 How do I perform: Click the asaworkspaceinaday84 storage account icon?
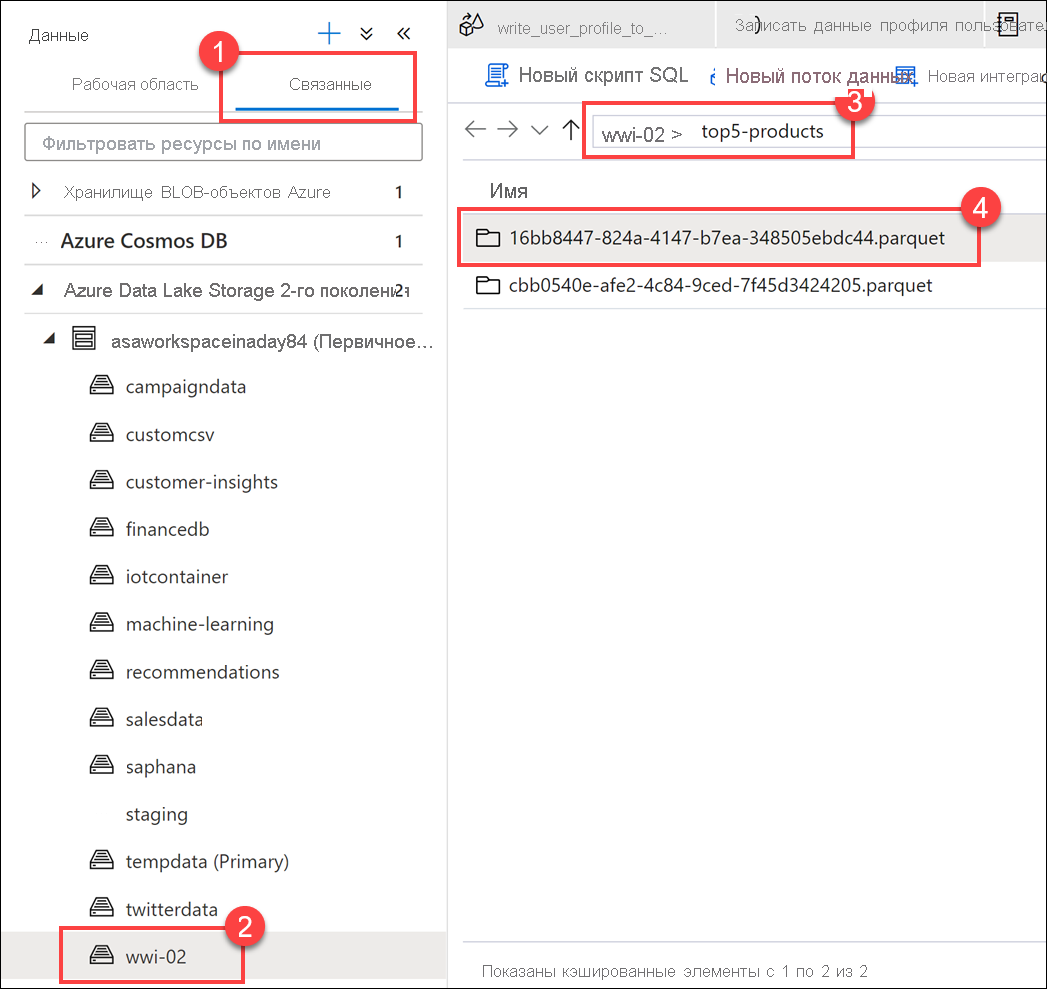coord(83,338)
